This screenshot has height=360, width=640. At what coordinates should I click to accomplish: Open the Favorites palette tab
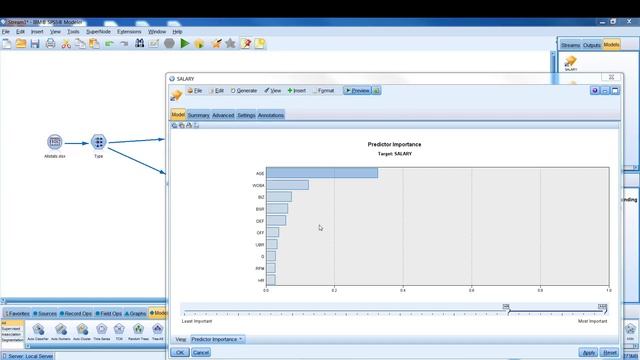pos(17,313)
